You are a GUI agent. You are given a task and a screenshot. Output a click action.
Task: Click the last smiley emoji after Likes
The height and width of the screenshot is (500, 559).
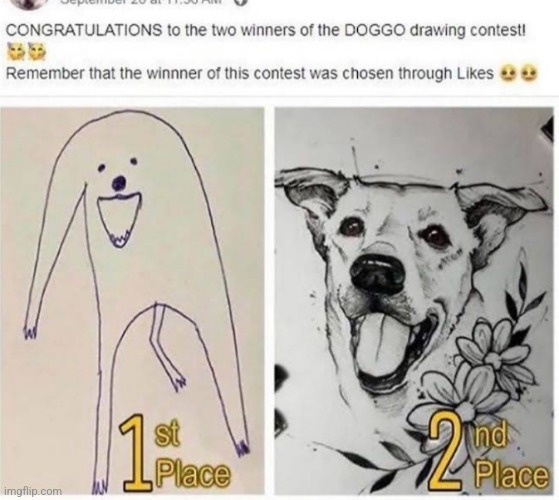coord(529,74)
